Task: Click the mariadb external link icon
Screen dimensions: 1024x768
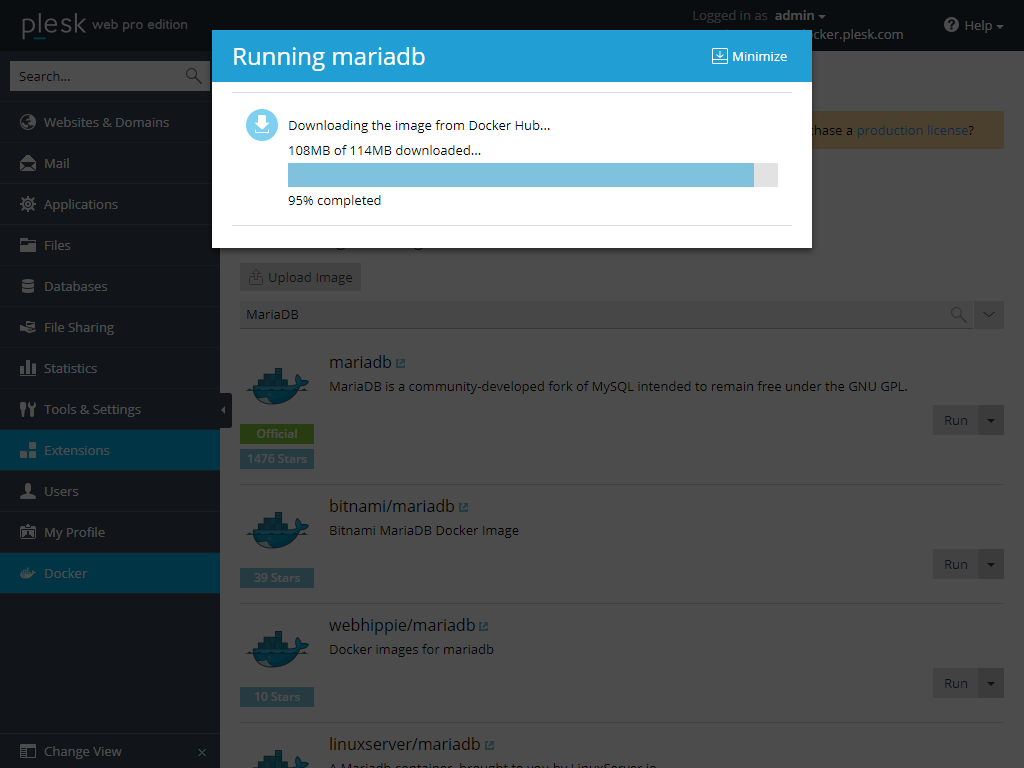Action: pyautogui.click(x=400, y=363)
